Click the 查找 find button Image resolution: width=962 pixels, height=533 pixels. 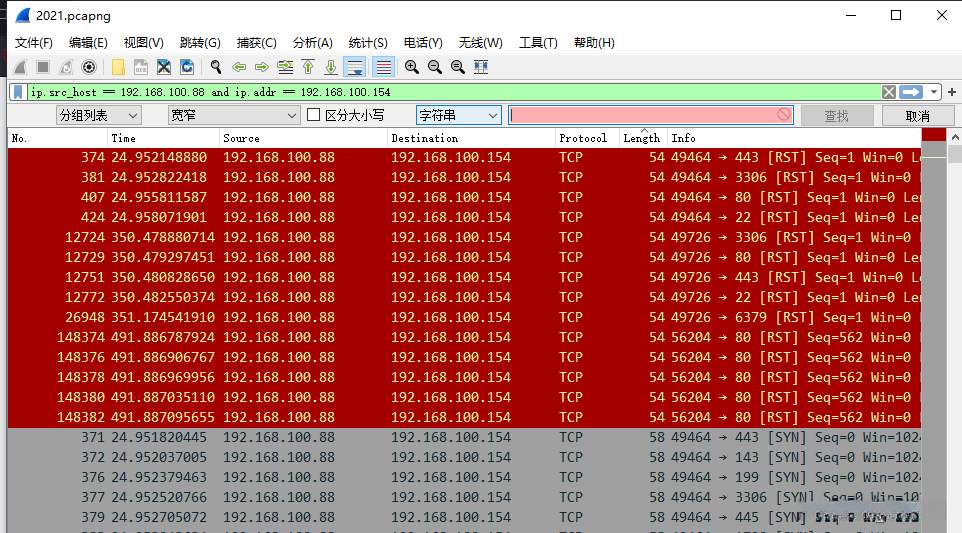click(x=837, y=115)
